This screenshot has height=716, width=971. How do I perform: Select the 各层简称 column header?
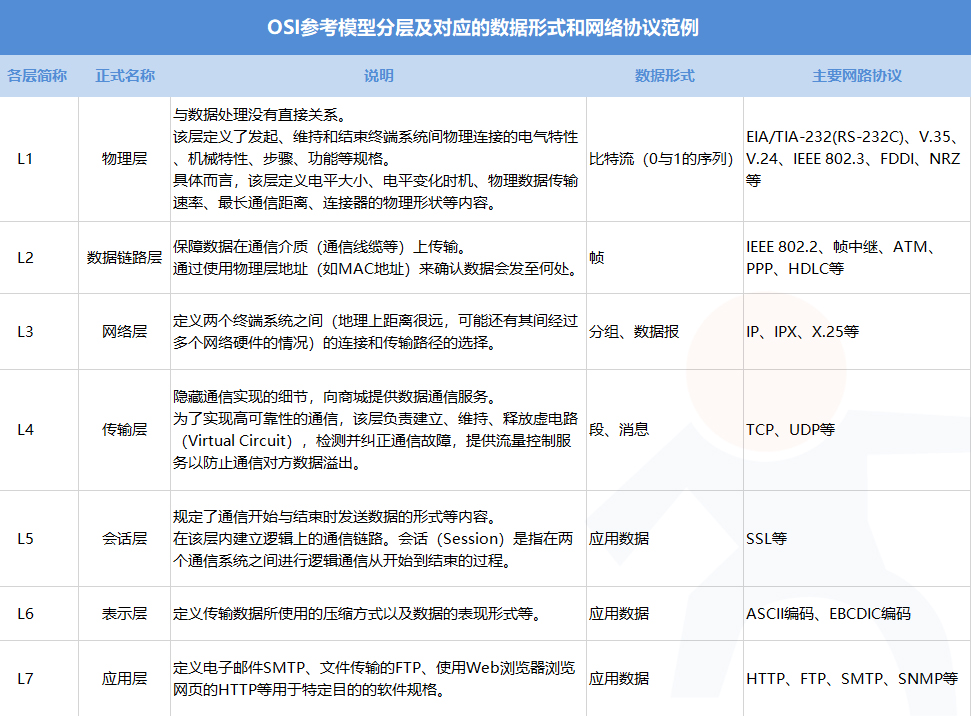39,75
